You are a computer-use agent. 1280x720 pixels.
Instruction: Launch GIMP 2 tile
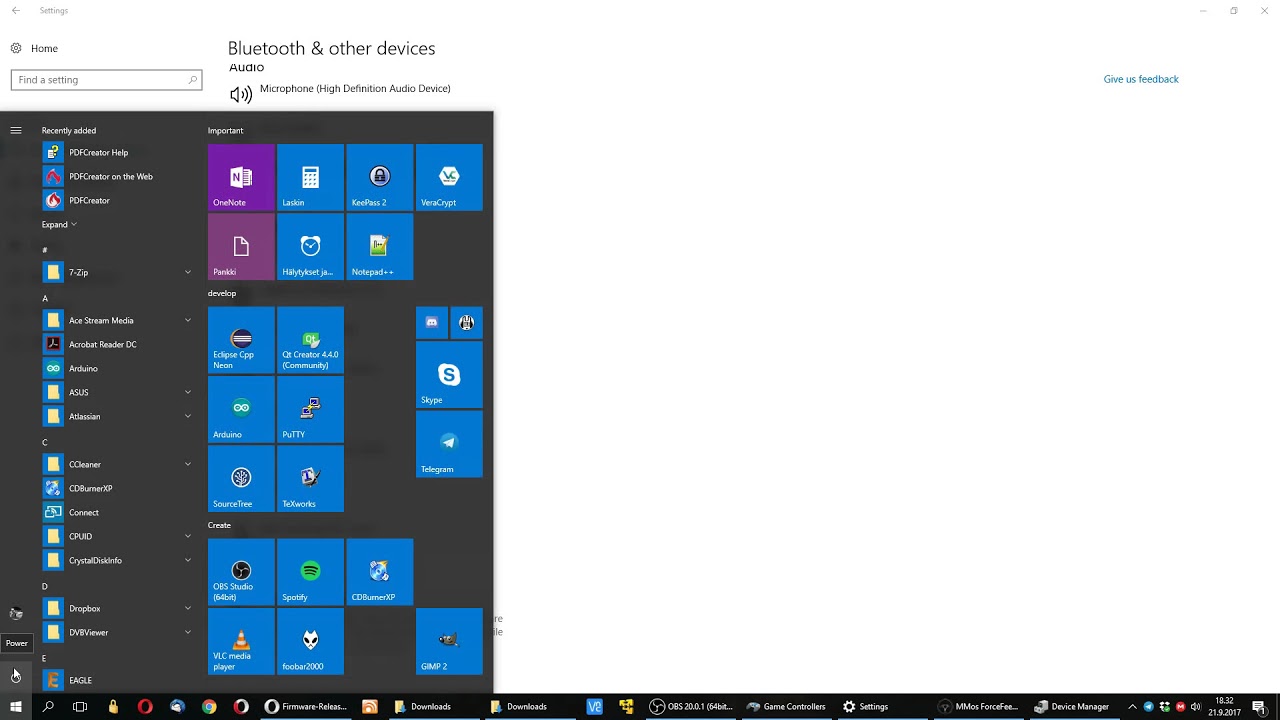pos(449,641)
